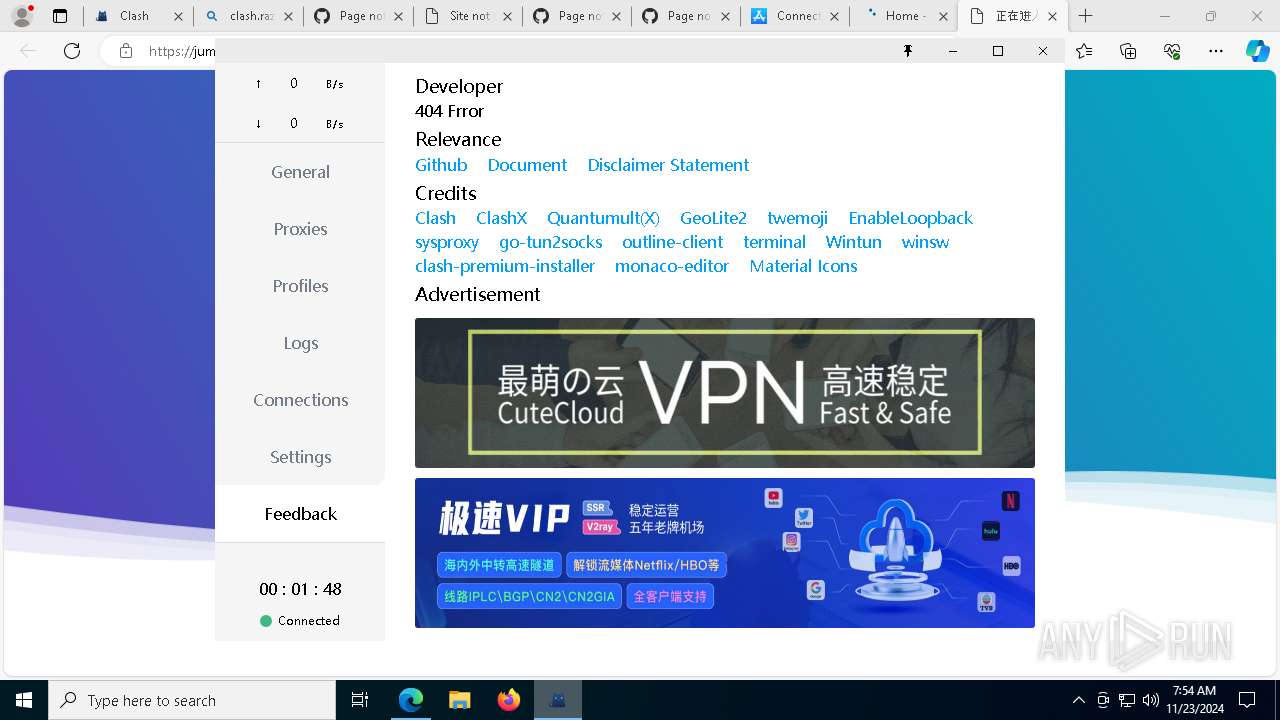Image resolution: width=1280 pixels, height=720 pixels.
Task: Open File Explorer from the taskbar
Action: [459, 700]
